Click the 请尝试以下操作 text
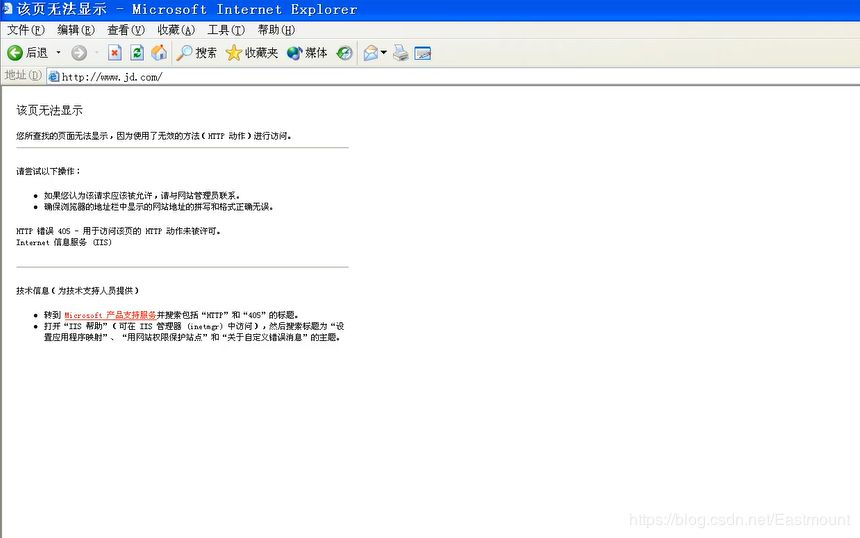 point(48,171)
